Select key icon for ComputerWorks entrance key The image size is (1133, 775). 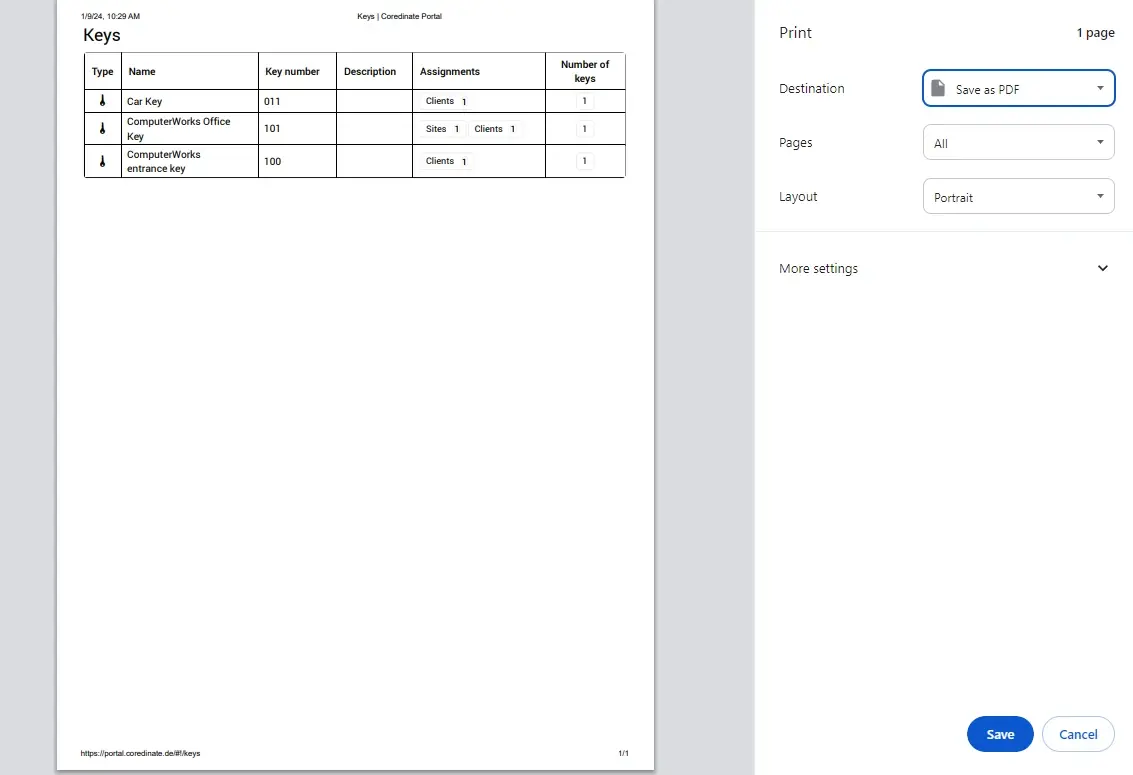[x=102, y=161]
